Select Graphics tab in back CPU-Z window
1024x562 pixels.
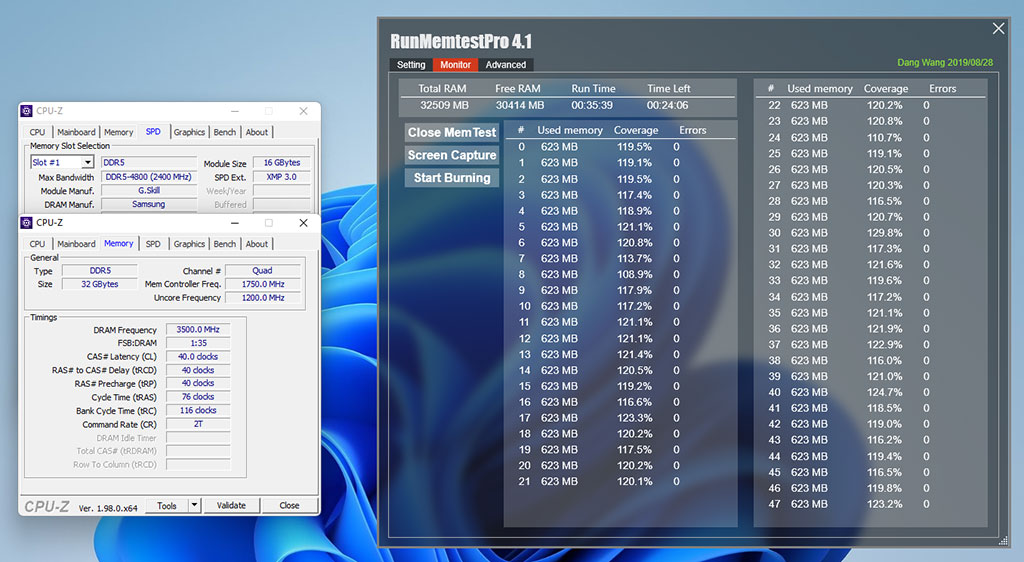[189, 132]
